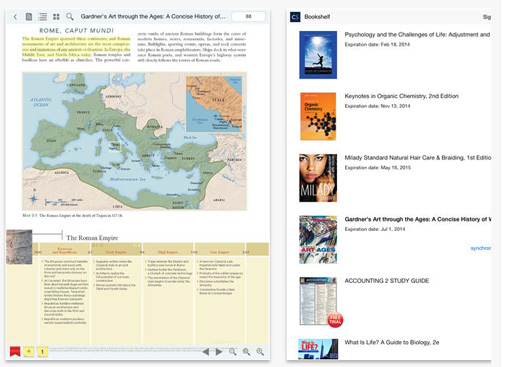Viewport: 520px width, 367px height.
Task: Click the Sign link in Bookshelf header
Action: tap(487, 17)
